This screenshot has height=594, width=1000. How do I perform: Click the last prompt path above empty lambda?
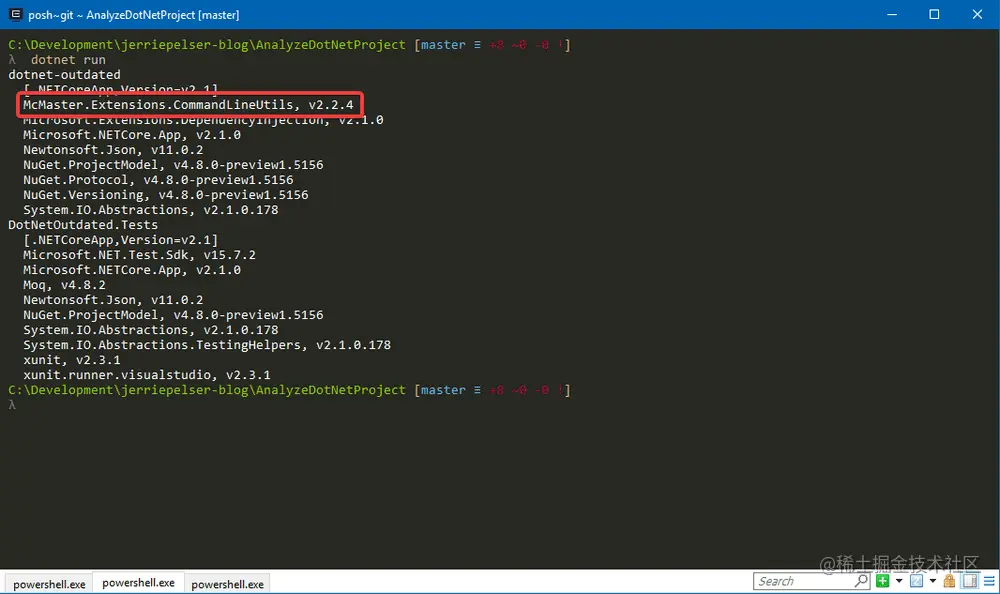[207, 390]
